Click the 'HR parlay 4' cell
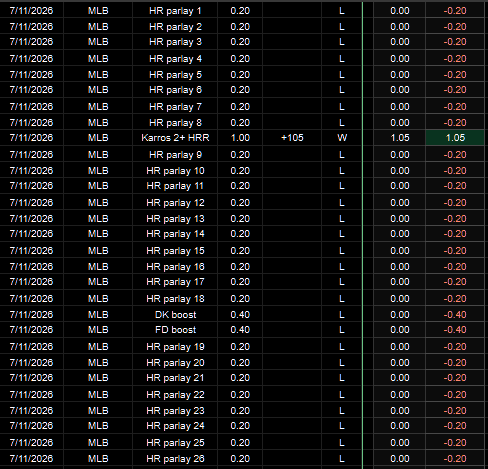This screenshot has width=488, height=469. point(175,59)
